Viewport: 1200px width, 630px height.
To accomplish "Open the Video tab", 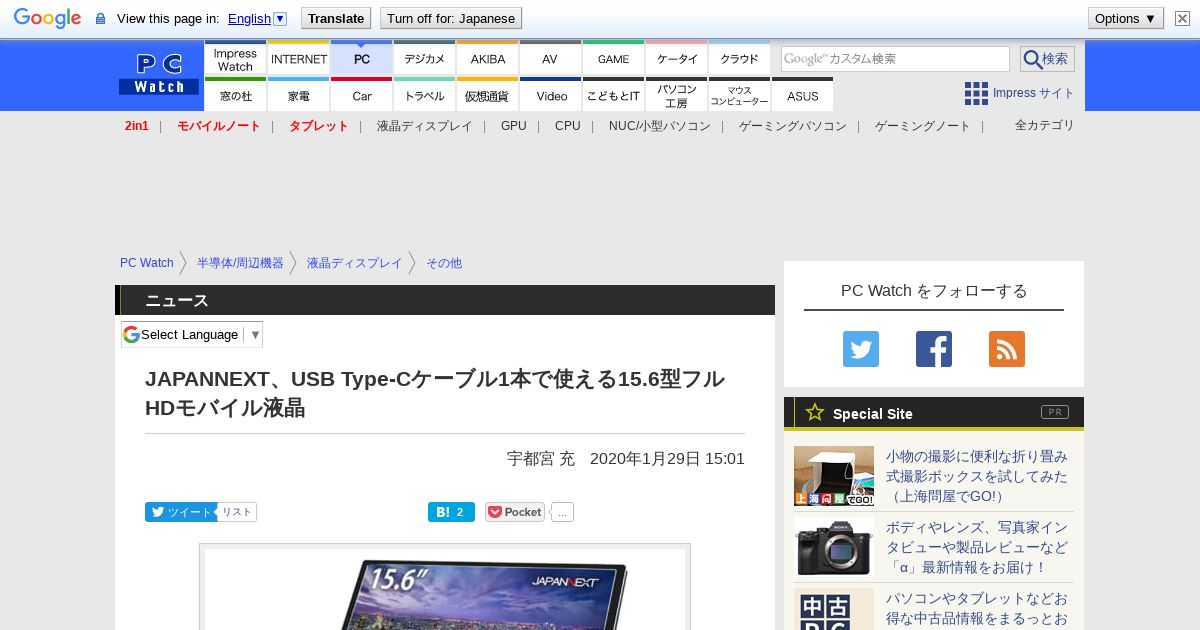I will click(x=551, y=95).
